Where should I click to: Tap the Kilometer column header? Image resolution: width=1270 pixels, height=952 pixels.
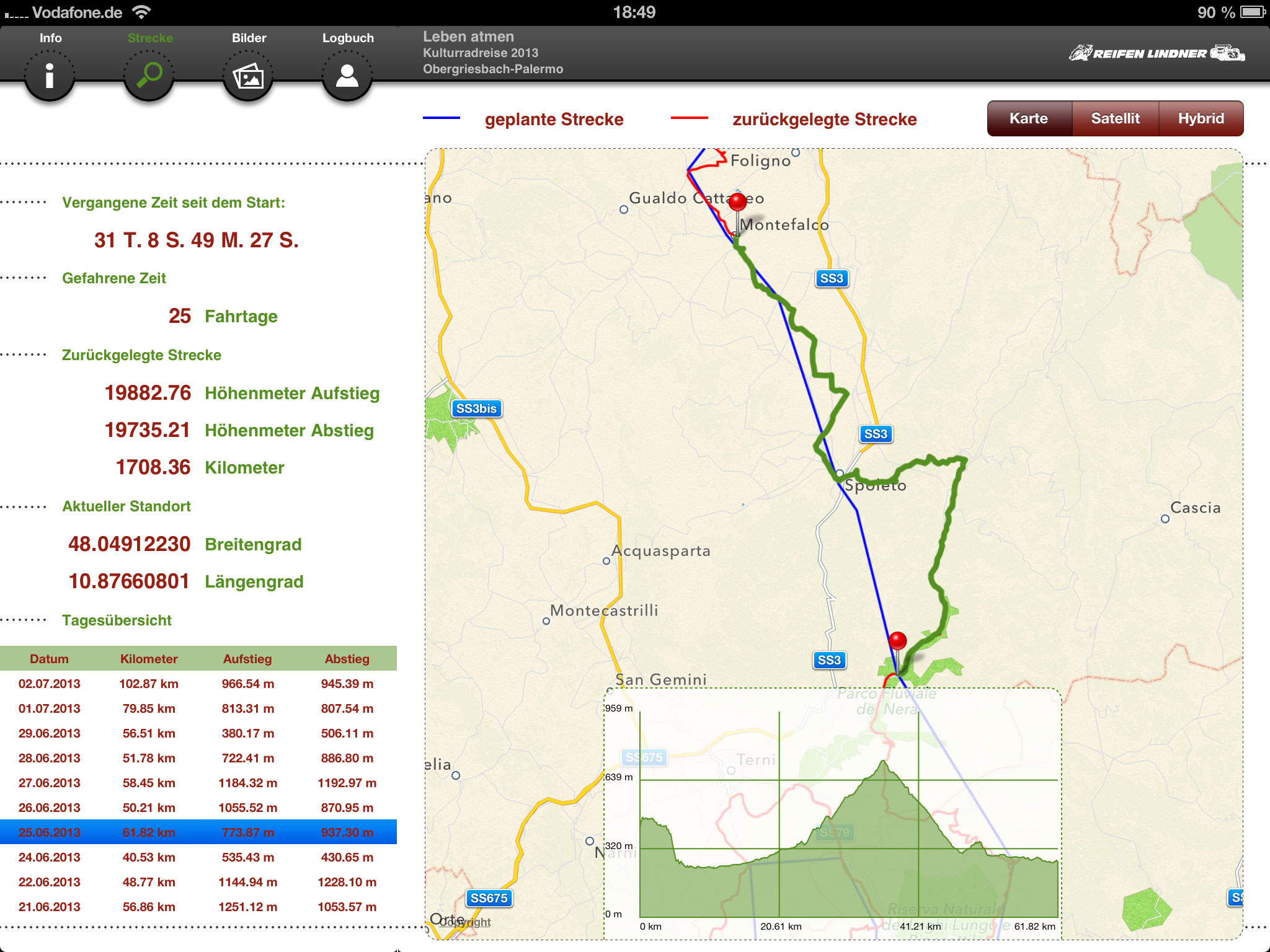[x=149, y=659]
